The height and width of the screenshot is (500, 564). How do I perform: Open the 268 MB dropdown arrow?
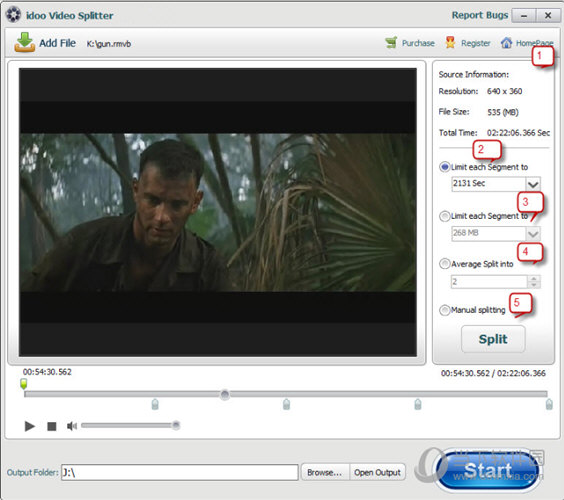[533, 234]
